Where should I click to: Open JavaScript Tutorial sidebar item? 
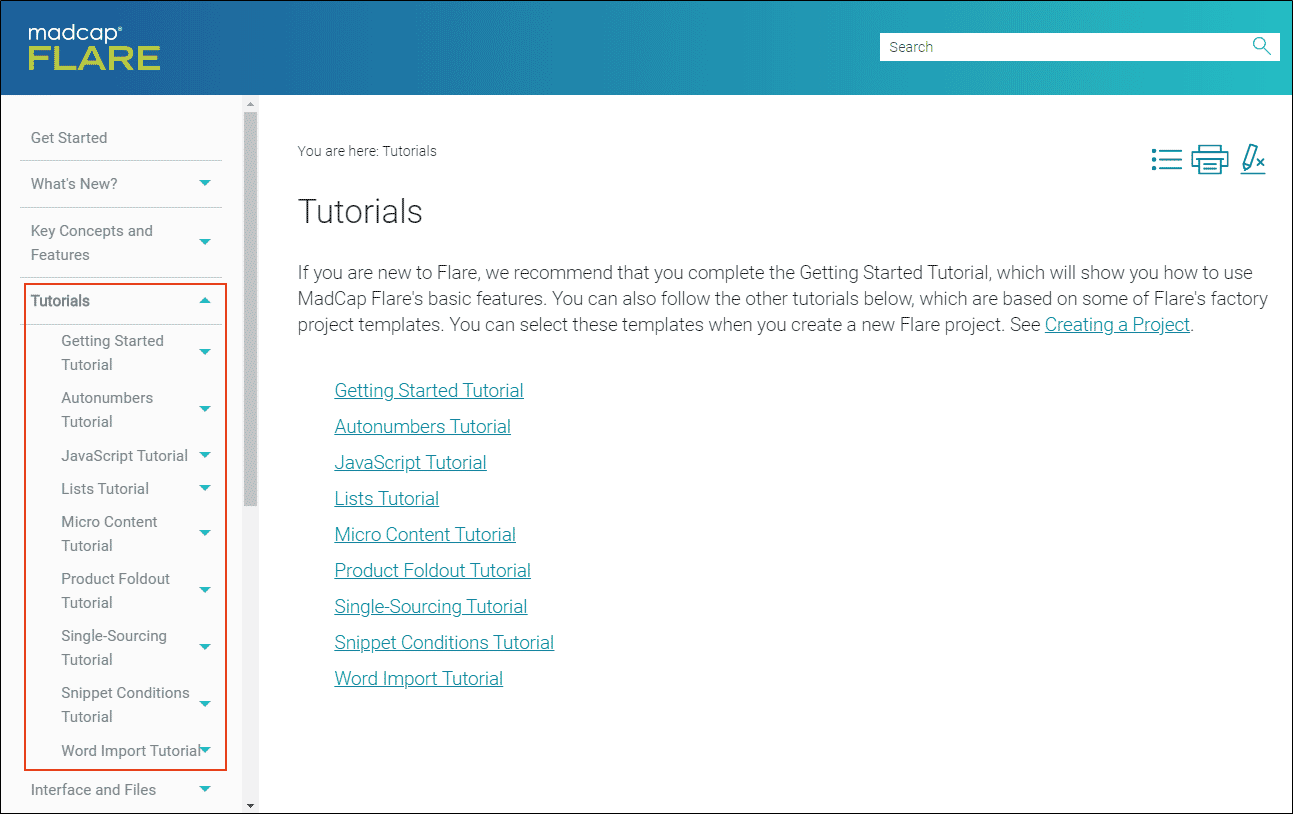click(124, 456)
